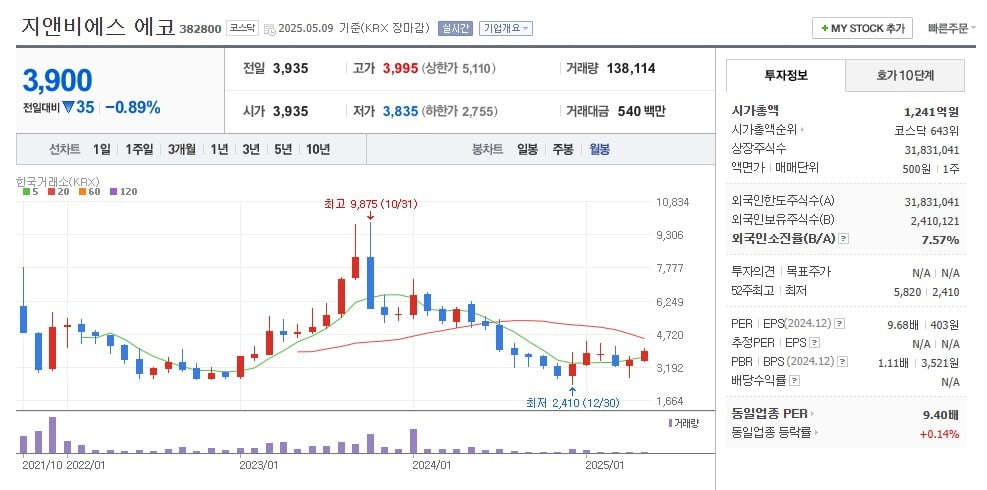Click the 저가 value 3,835

(x=400, y=111)
